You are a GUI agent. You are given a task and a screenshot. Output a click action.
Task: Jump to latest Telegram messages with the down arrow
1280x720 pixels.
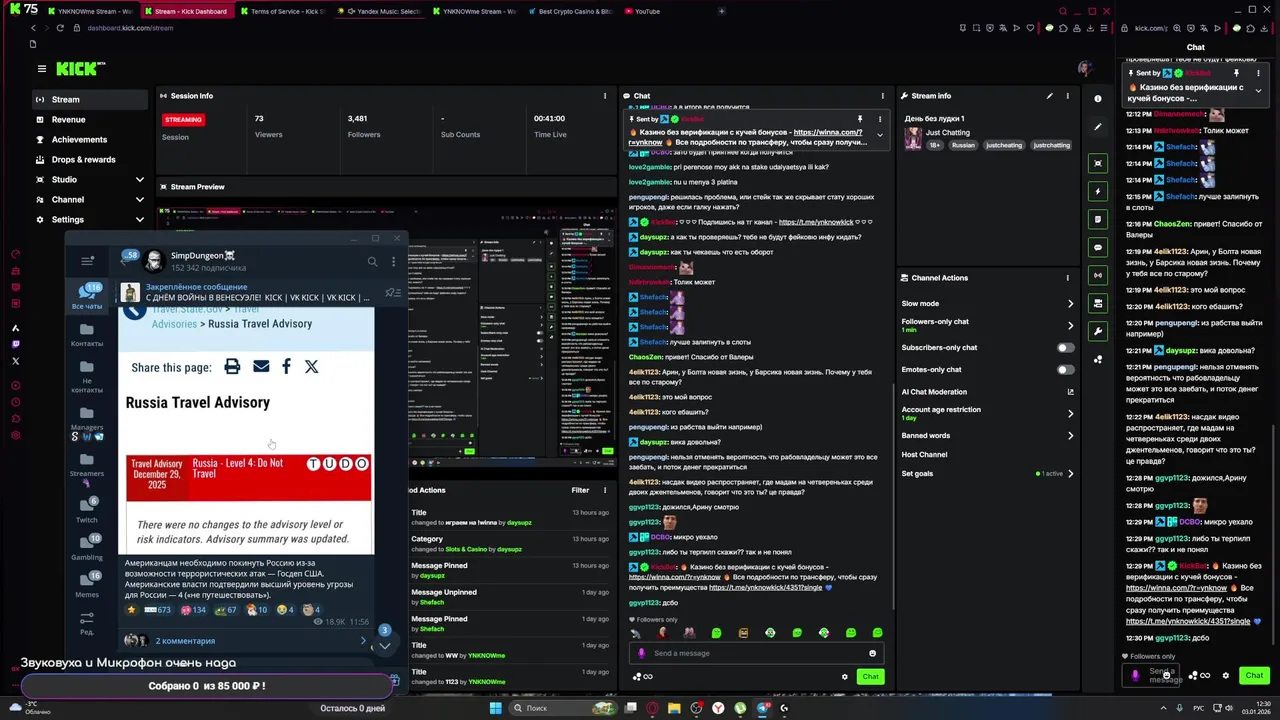[x=384, y=645]
